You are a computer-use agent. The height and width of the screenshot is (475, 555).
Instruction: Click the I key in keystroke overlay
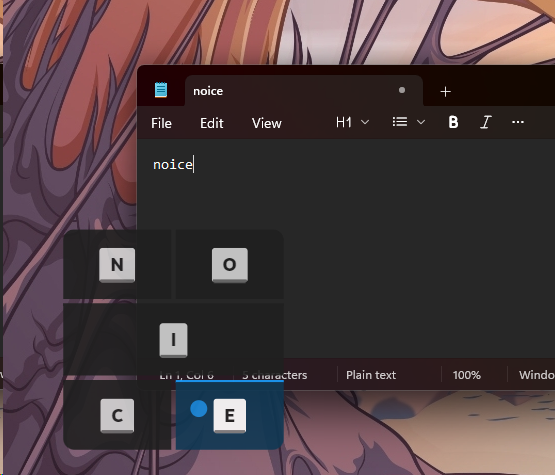pos(173,340)
